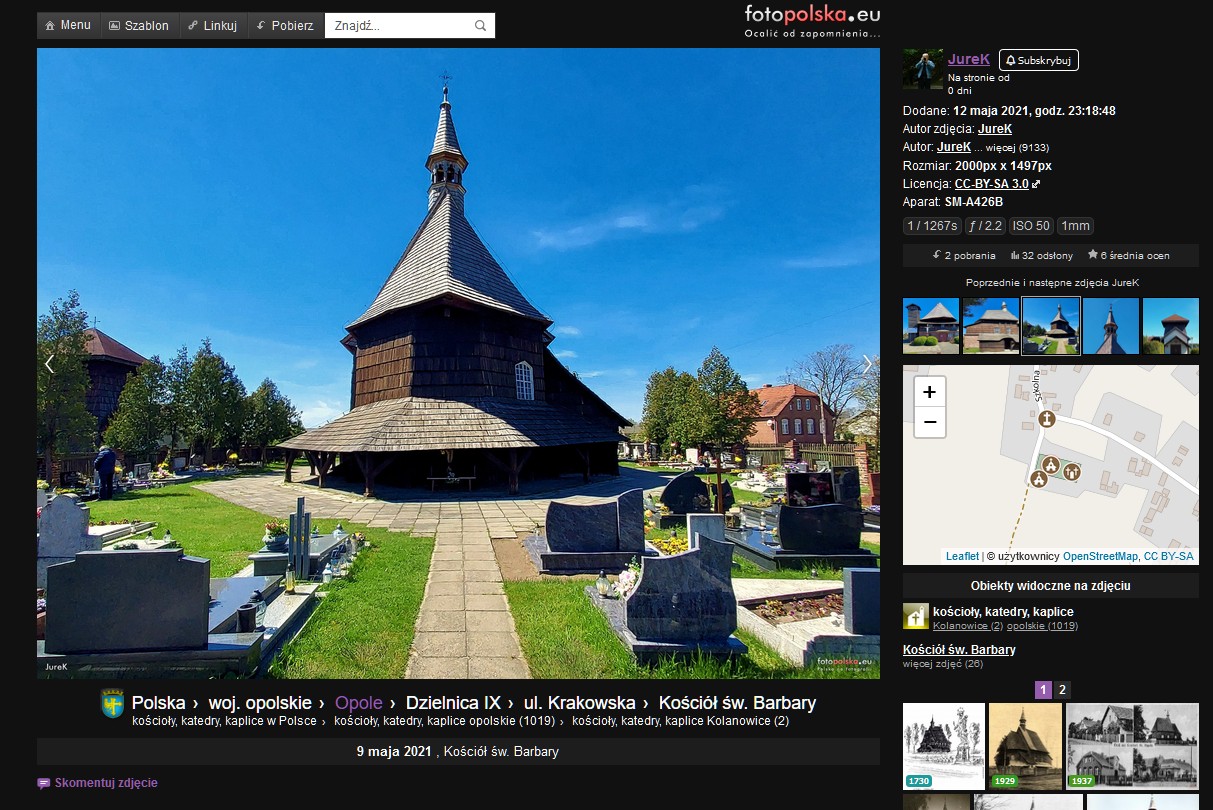Screen dimensions: 1213x810
Task: Click Skomentuj zdjęcie to comment
Action: pyautogui.click(x=105, y=783)
